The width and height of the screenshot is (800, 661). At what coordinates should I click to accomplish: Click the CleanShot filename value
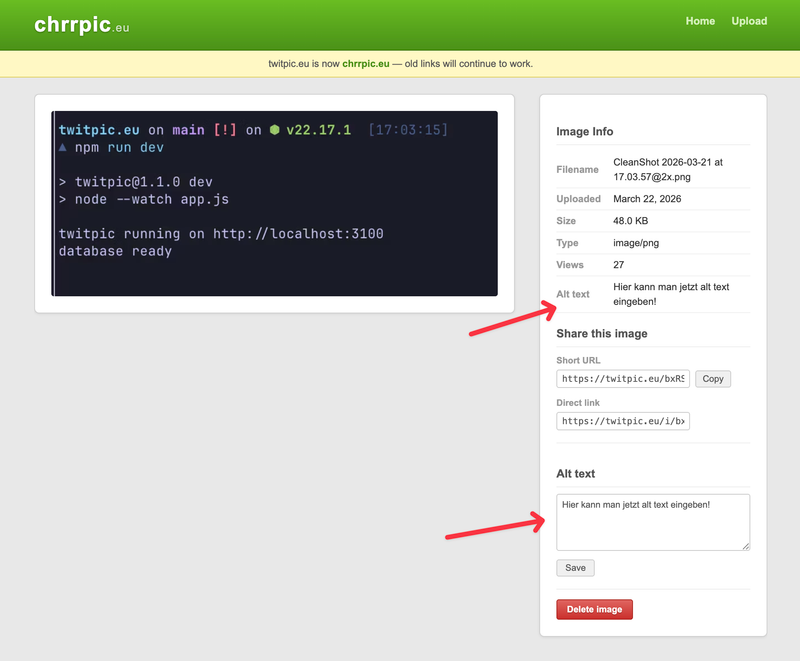pos(670,169)
